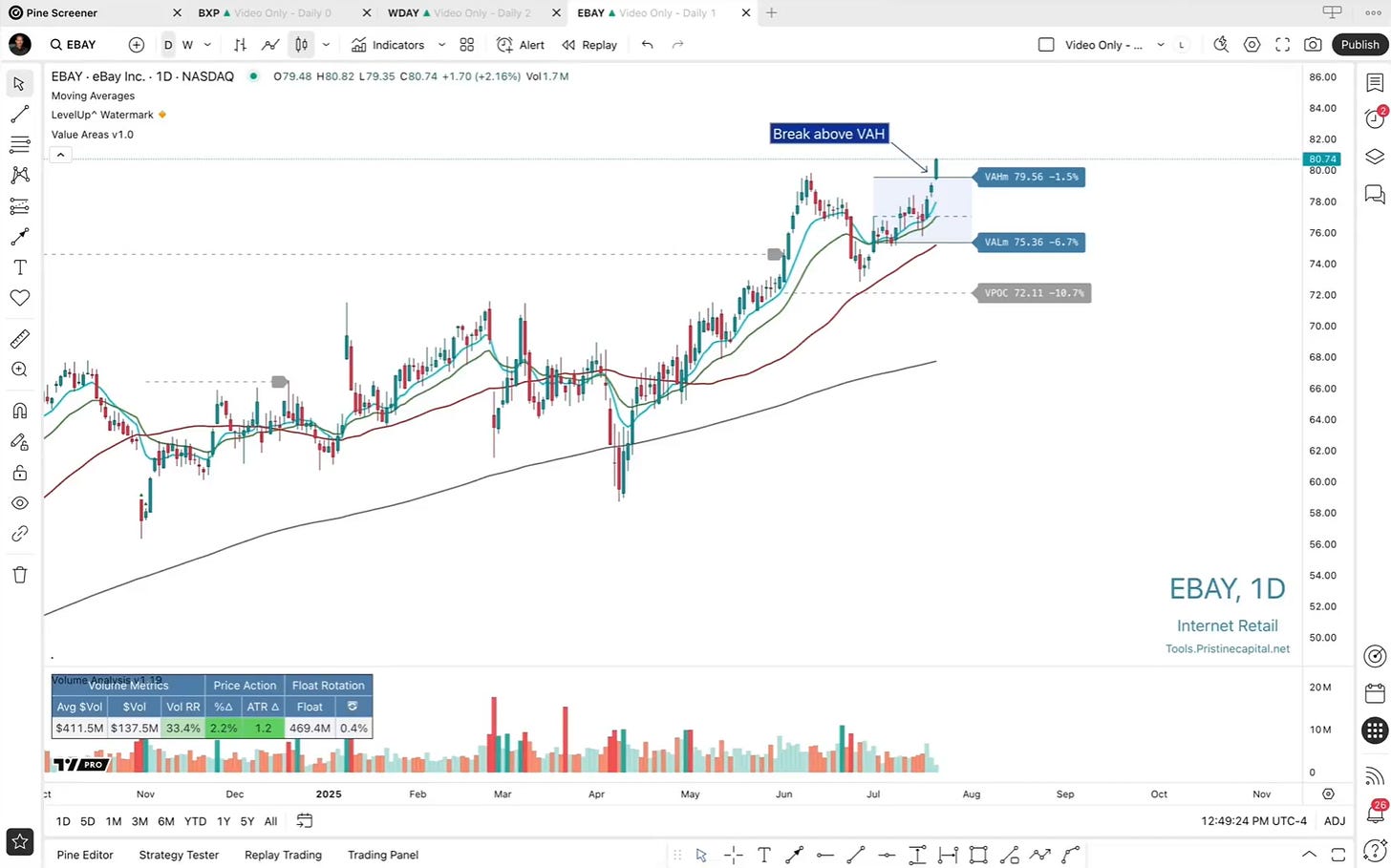The width and height of the screenshot is (1391, 868).
Task: Open the Trading Panel tab
Action: (x=383, y=855)
